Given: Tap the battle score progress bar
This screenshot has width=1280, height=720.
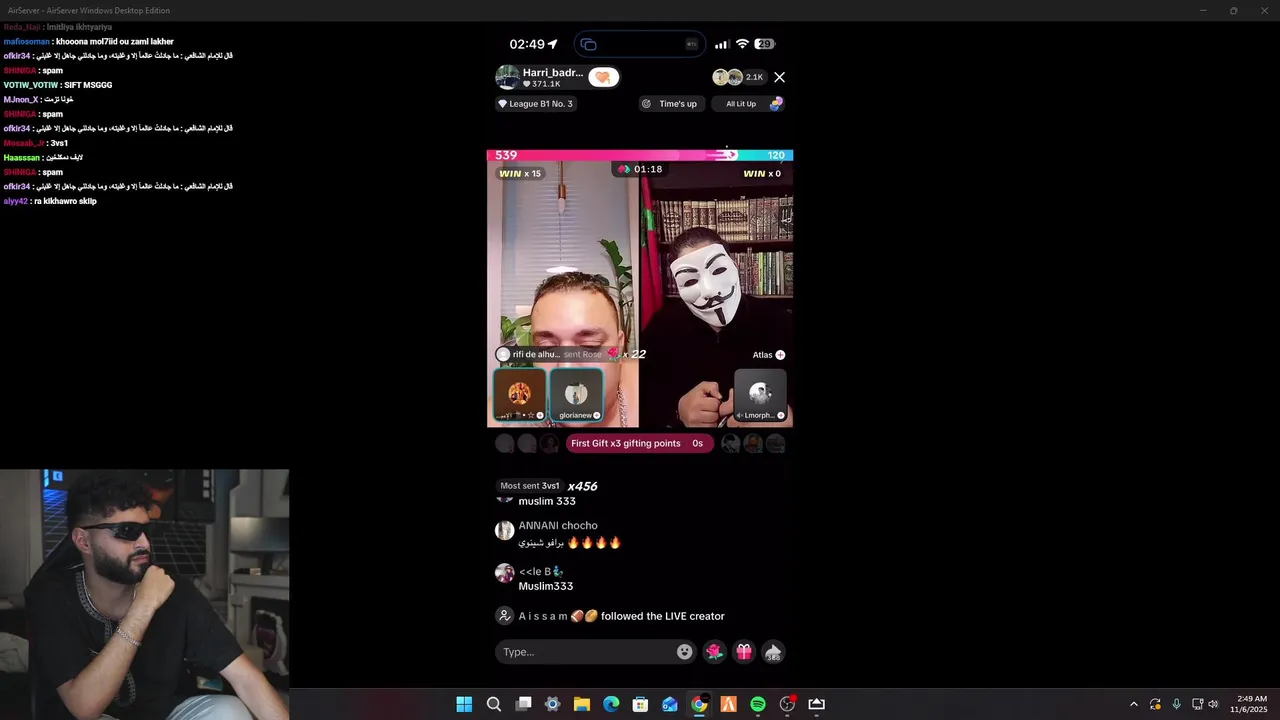Looking at the screenshot, I should 640,155.
